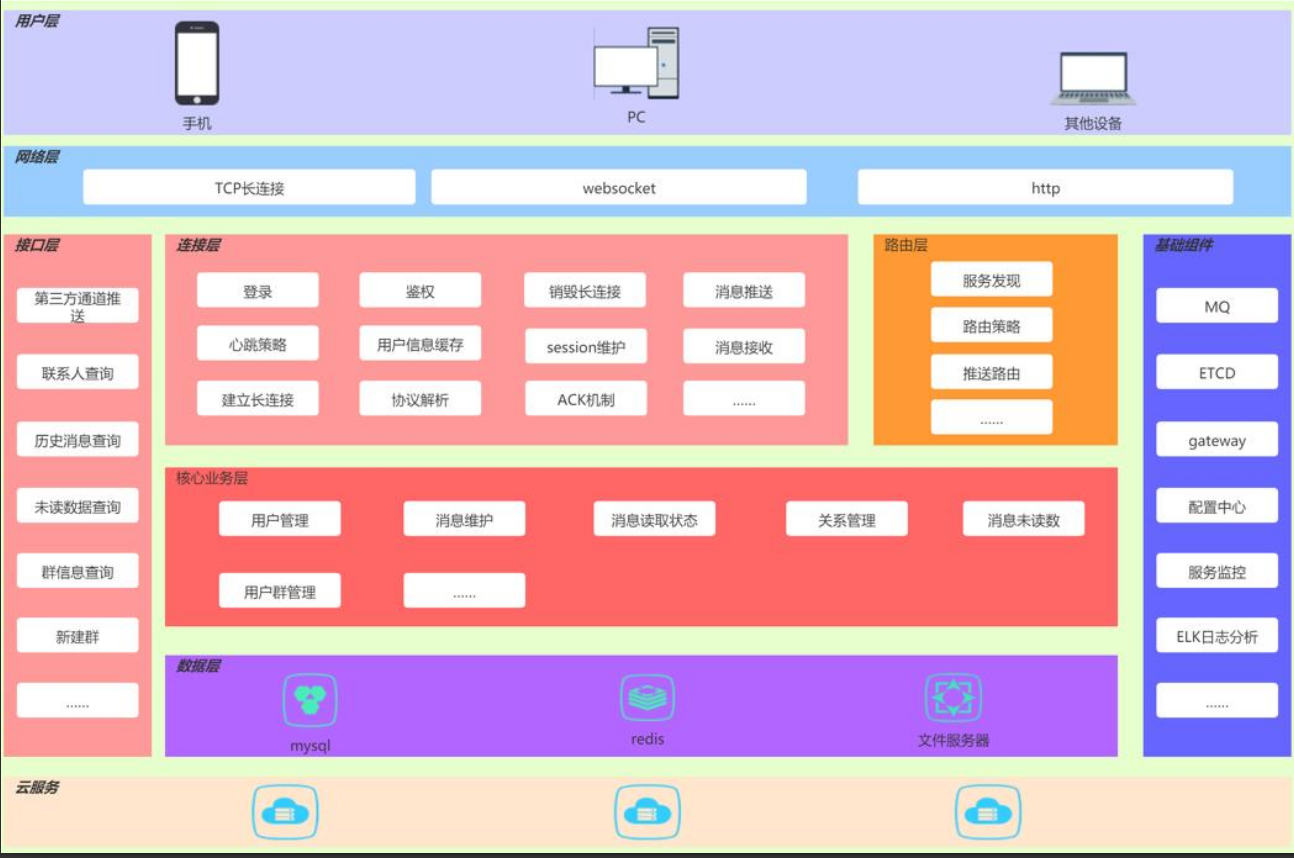Viewport: 1294px width, 858px height.
Task: Click the 用户群管理 box
Action: pos(280,591)
